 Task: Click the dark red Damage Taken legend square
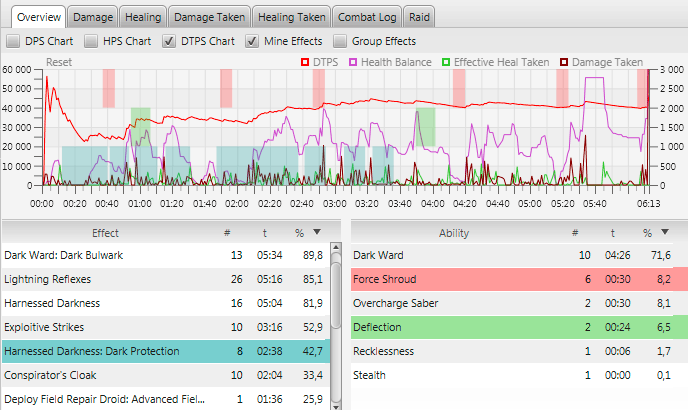pos(564,62)
